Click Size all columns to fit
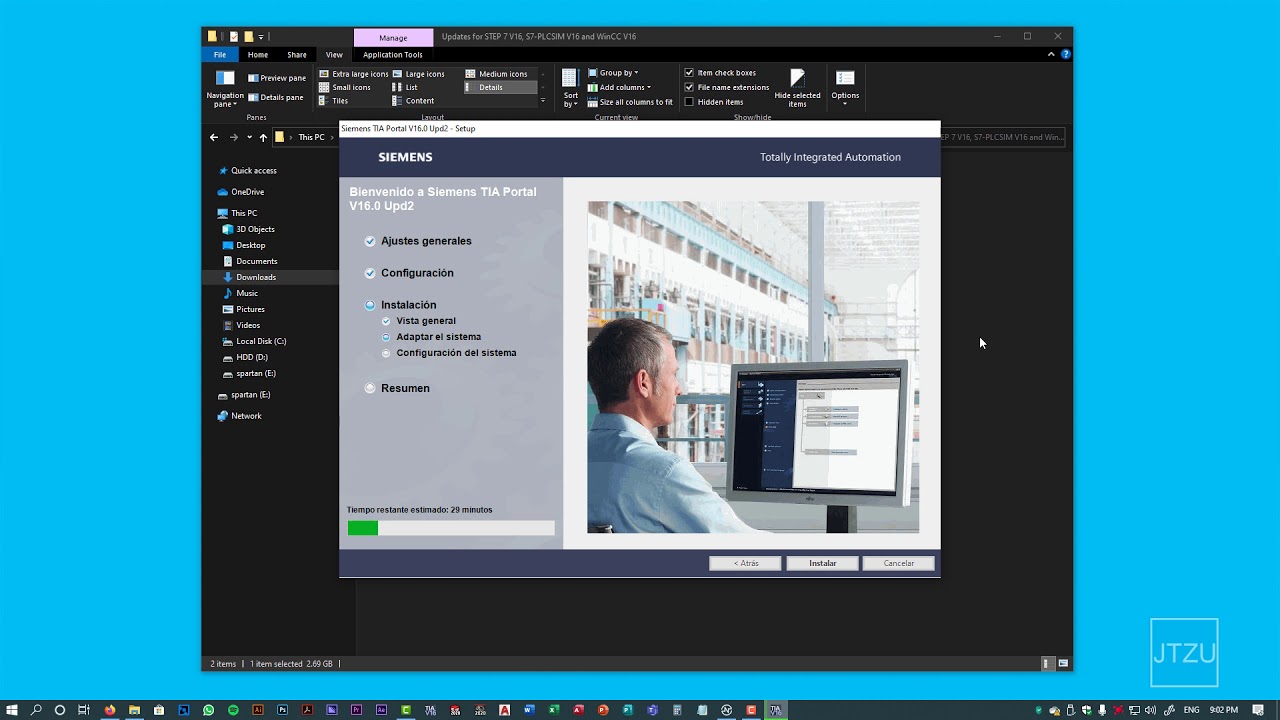 pos(630,102)
